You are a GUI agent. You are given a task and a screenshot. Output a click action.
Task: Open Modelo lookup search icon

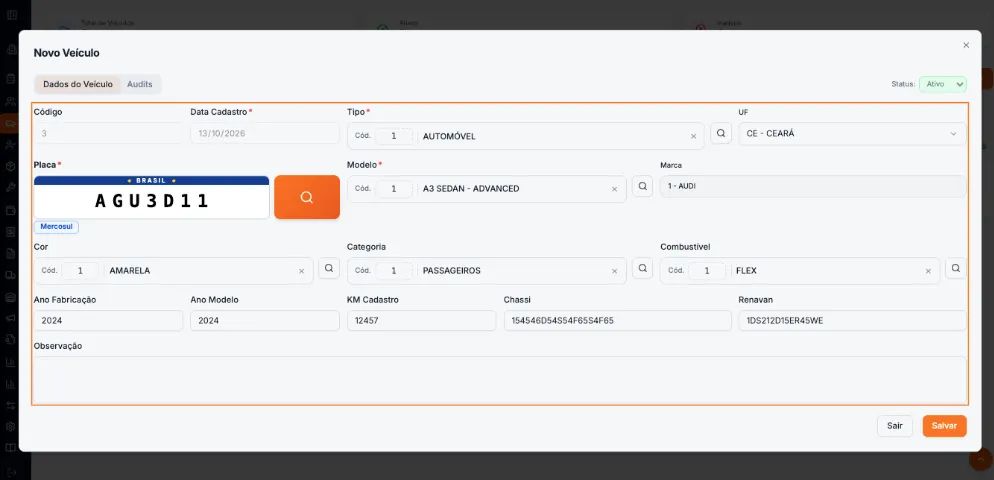pos(642,186)
